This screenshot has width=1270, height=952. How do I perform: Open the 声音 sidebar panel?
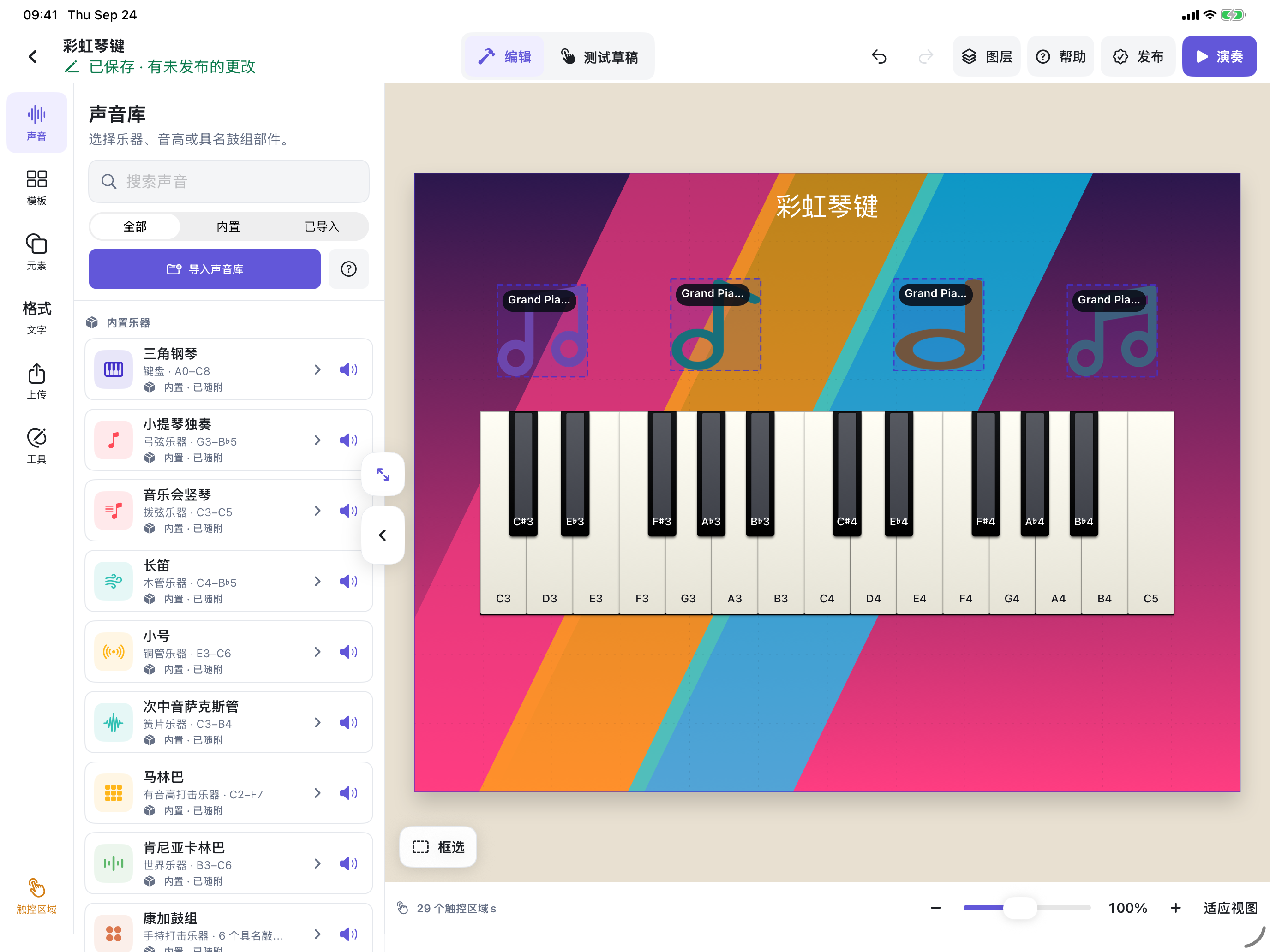tap(36, 122)
